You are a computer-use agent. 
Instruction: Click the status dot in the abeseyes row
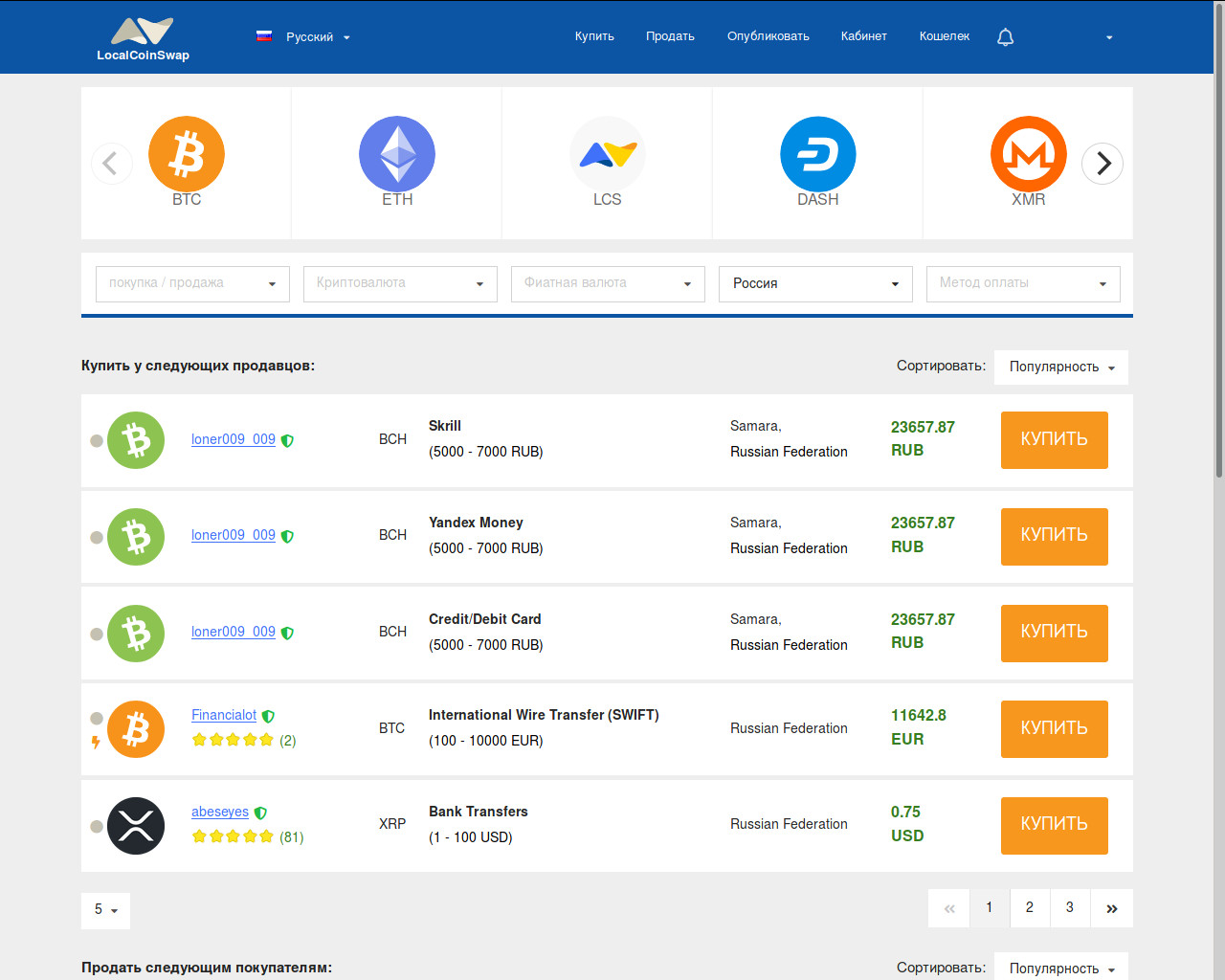click(97, 827)
